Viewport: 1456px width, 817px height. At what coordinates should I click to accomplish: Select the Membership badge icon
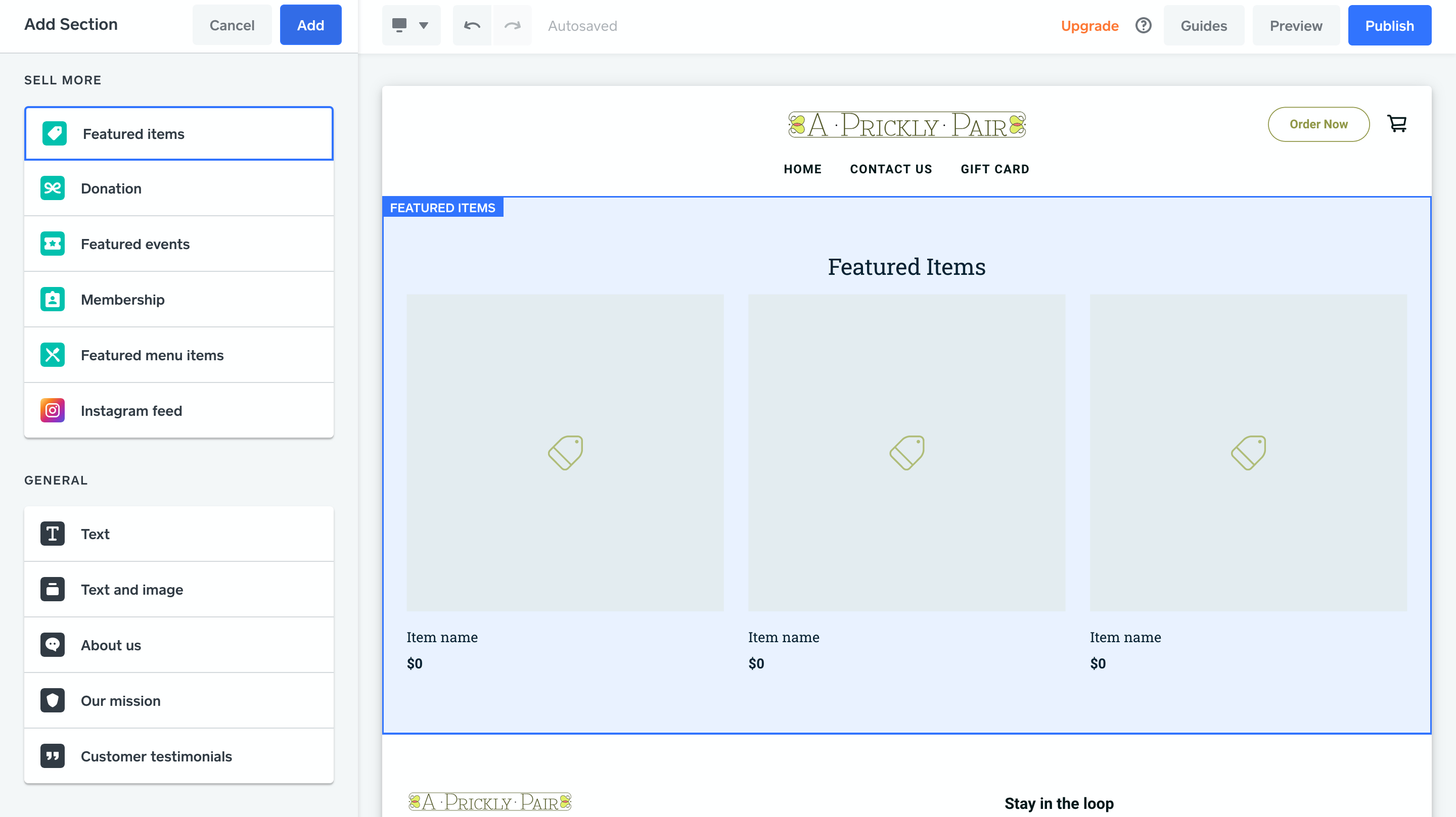pos(53,300)
